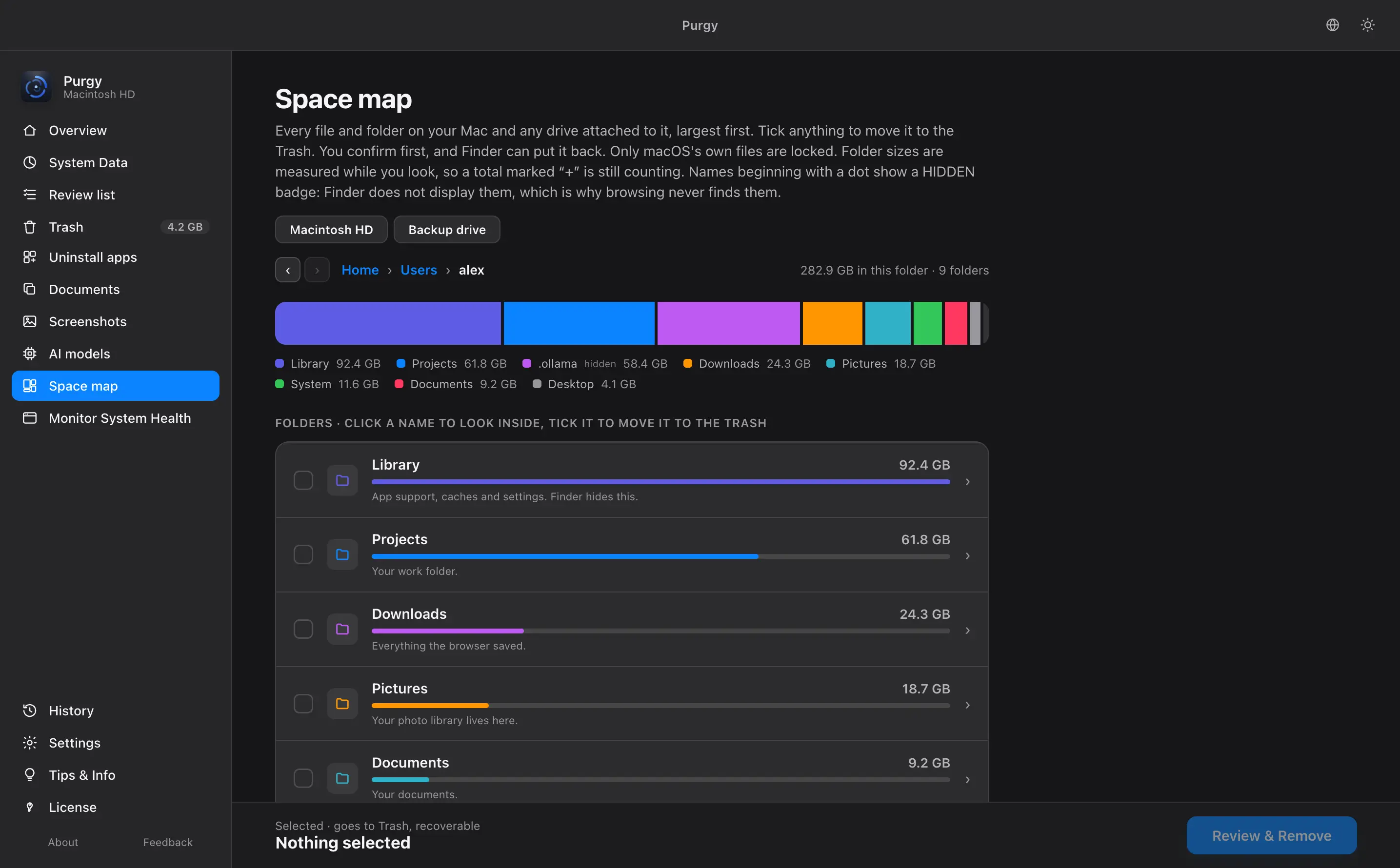The width and height of the screenshot is (1400, 868).
Task: Open the Feedback link
Action: point(168,842)
